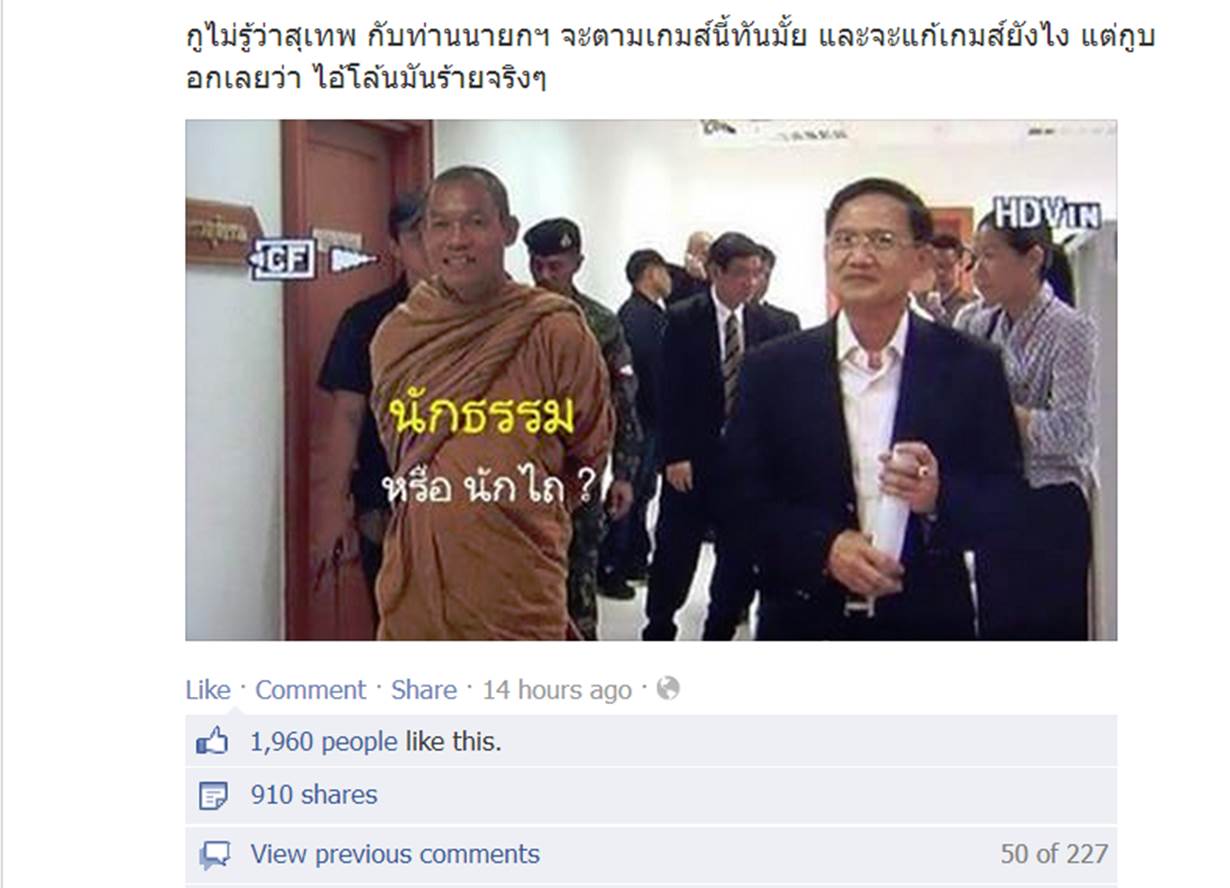The width and height of the screenshot is (1230, 888).
Task: Click the shares note icon
Action: [x=213, y=796]
